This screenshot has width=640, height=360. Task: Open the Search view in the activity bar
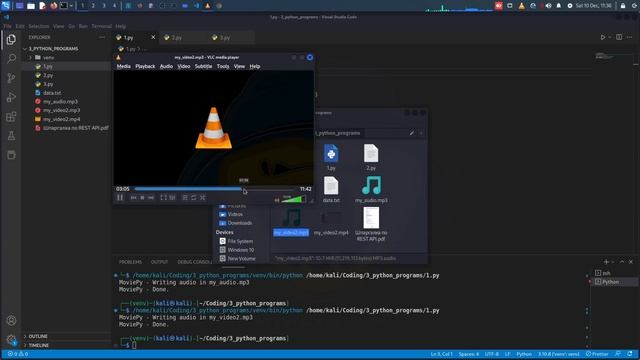(x=11, y=58)
